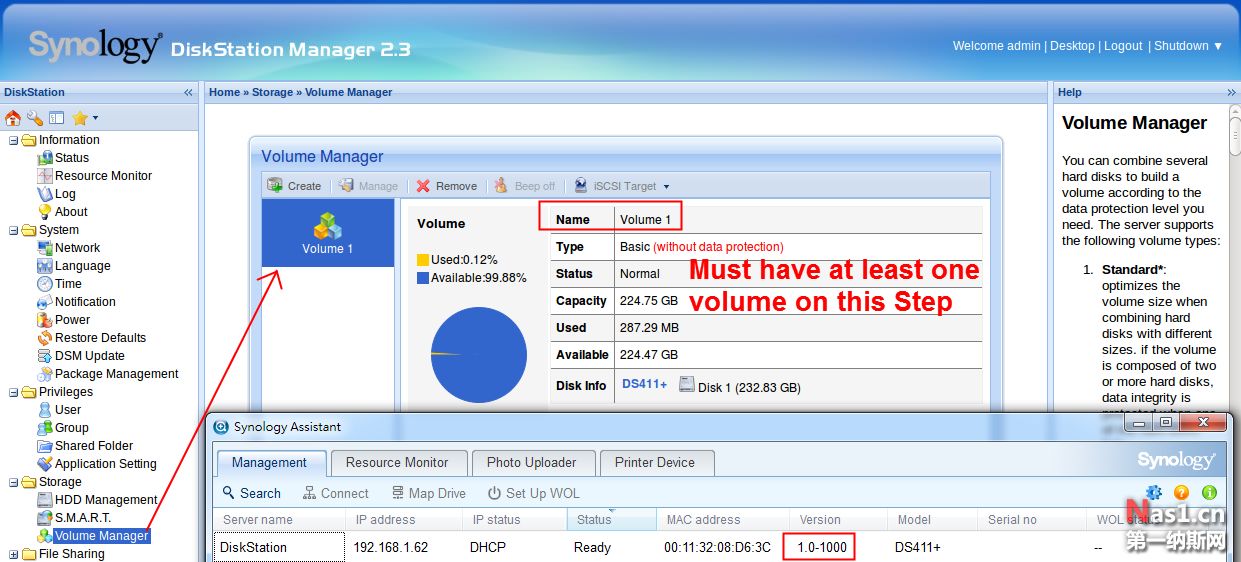Collapse the Help panel

click(1232, 92)
